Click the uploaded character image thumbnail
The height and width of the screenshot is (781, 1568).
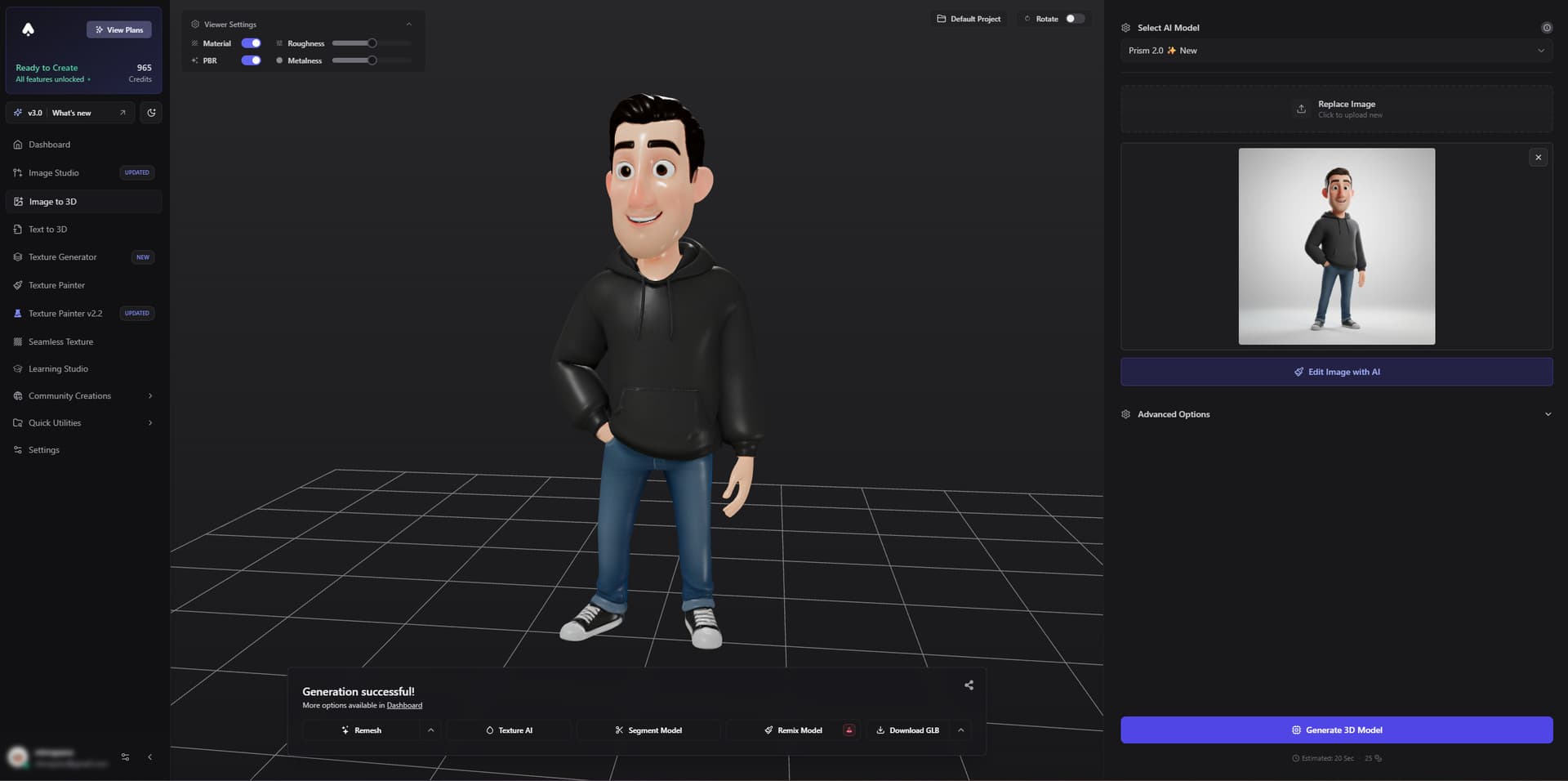tap(1336, 246)
